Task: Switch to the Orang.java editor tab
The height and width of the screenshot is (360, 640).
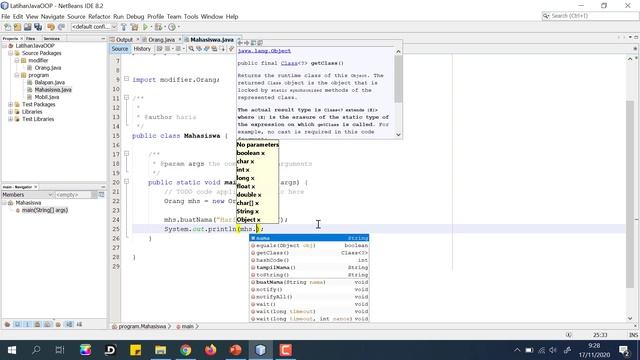Action: coord(162,40)
